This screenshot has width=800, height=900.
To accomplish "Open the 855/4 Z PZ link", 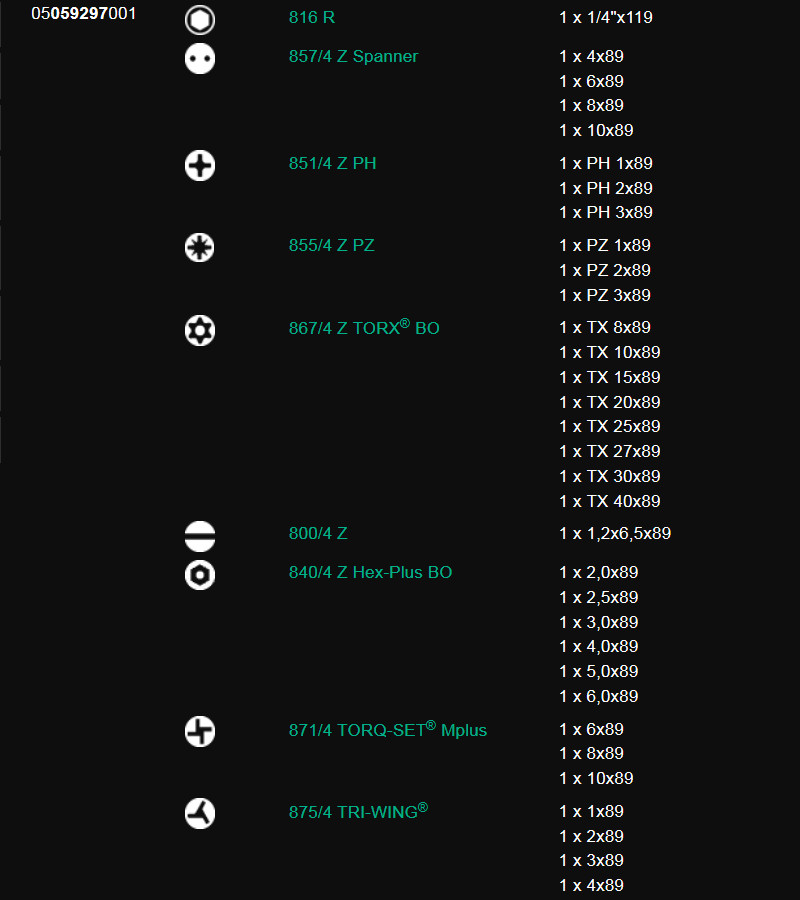I will click(331, 245).
